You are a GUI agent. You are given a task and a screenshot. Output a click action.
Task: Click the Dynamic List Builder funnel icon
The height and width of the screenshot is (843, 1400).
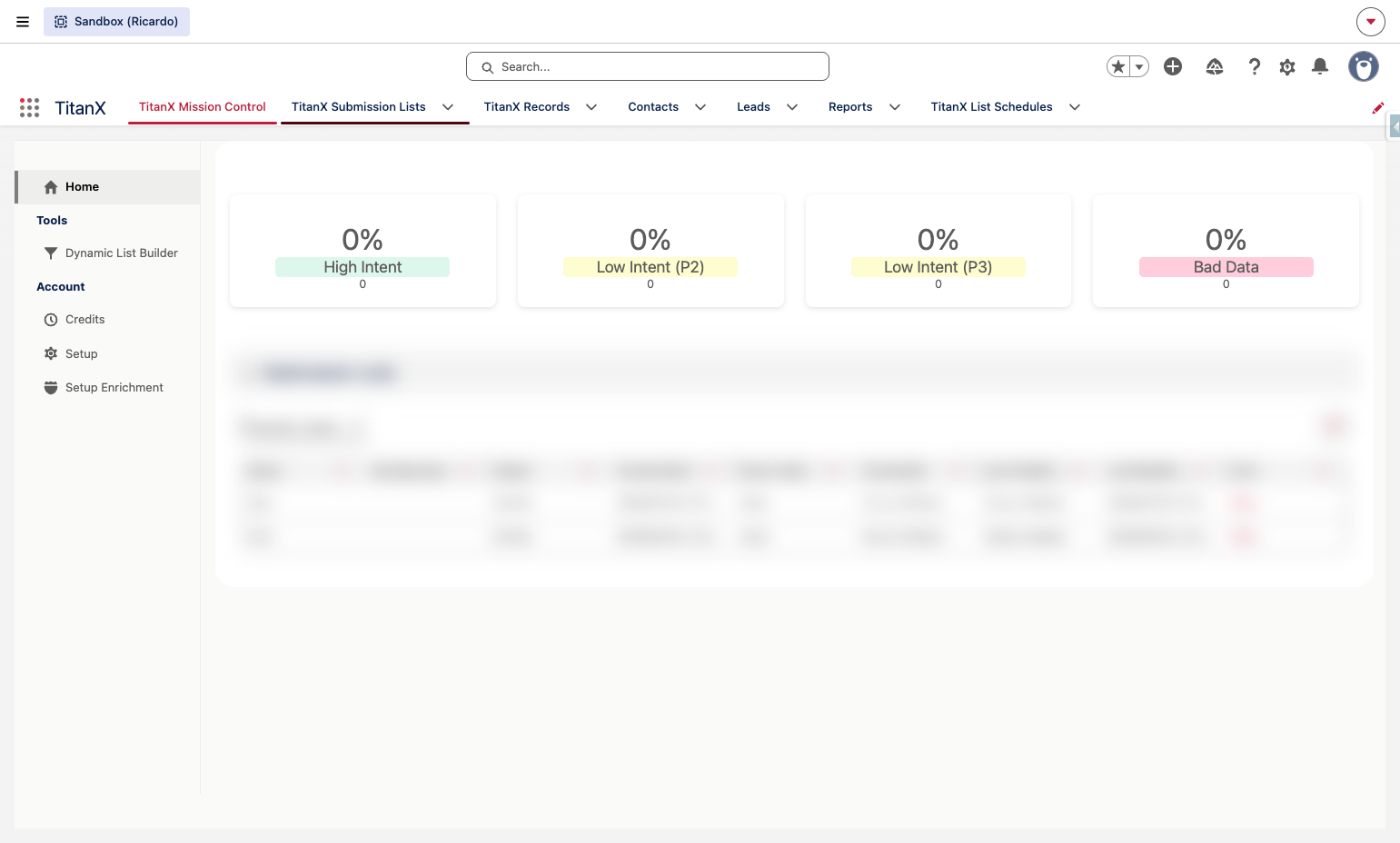pos(51,253)
